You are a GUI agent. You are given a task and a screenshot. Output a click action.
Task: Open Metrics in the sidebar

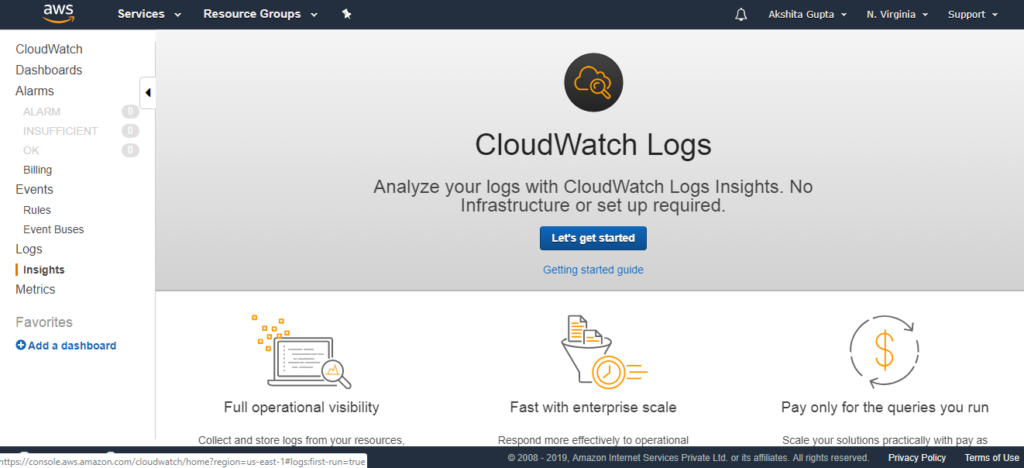click(x=35, y=289)
